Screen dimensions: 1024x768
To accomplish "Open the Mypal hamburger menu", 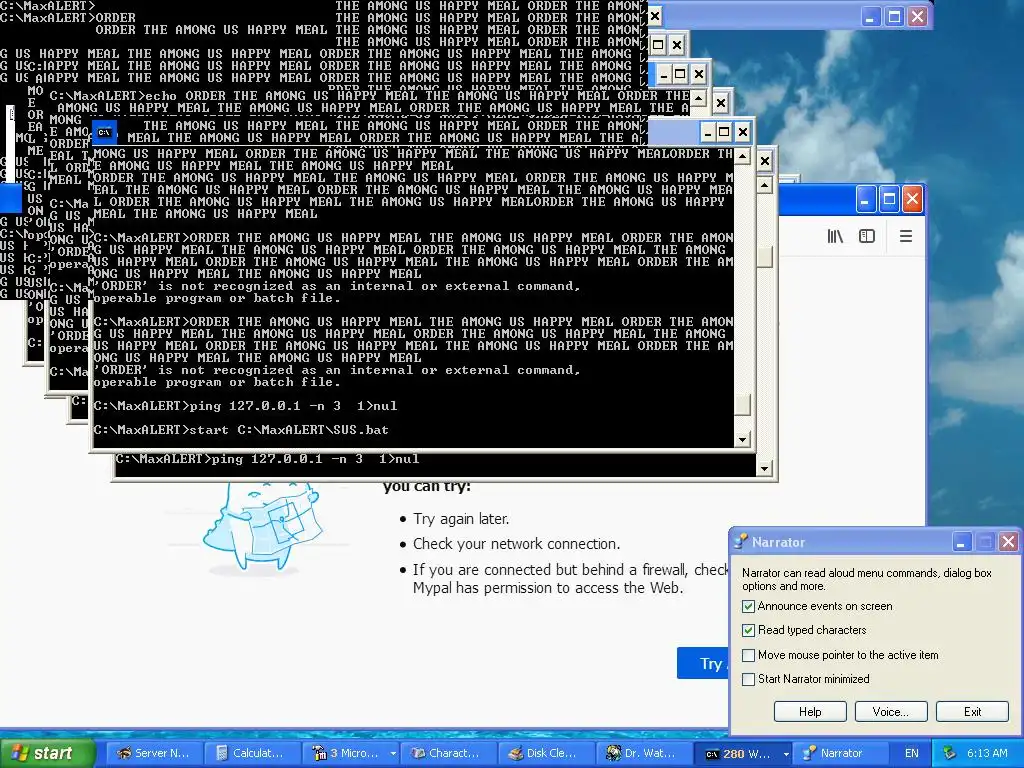I will click(x=906, y=236).
